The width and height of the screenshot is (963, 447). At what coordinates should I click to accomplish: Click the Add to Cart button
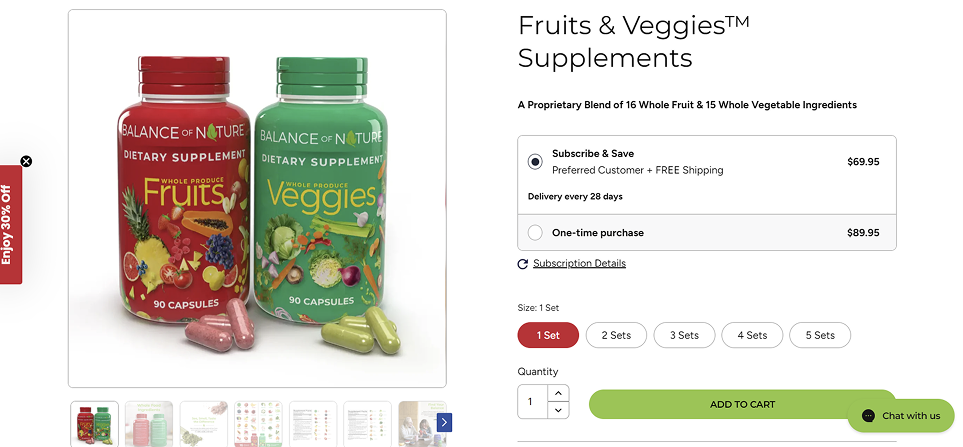[742, 404]
